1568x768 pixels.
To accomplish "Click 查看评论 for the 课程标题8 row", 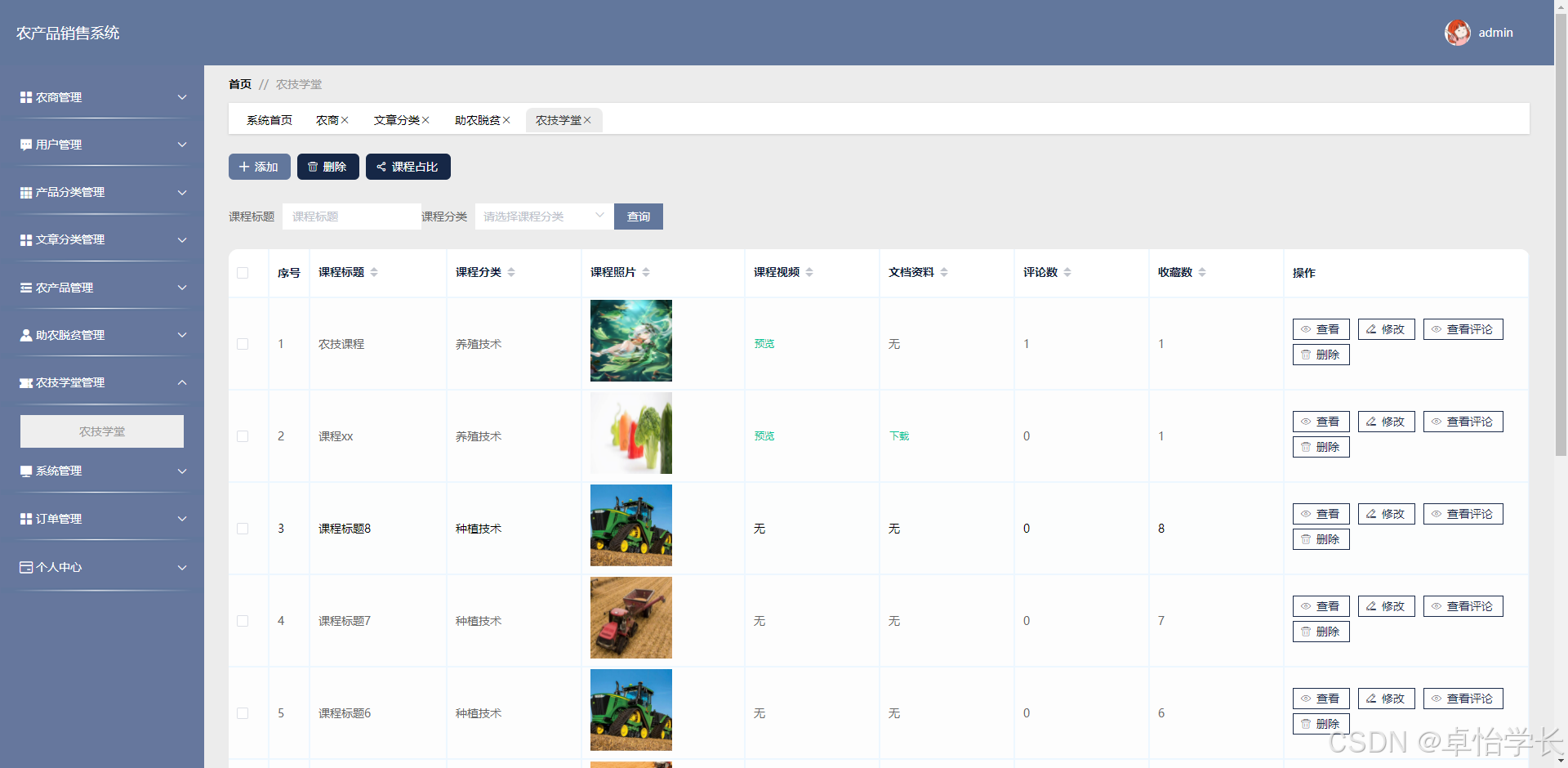I will click(x=1463, y=514).
